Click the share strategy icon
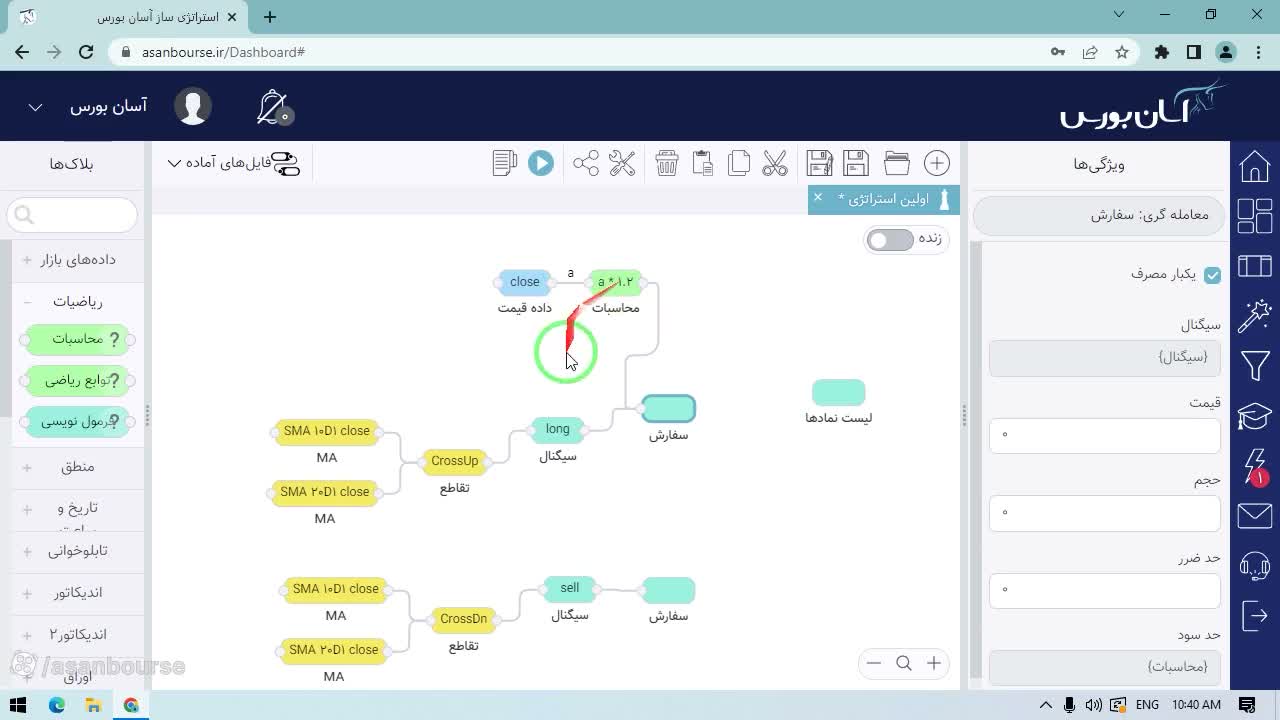The width and height of the screenshot is (1280, 720). tap(586, 163)
